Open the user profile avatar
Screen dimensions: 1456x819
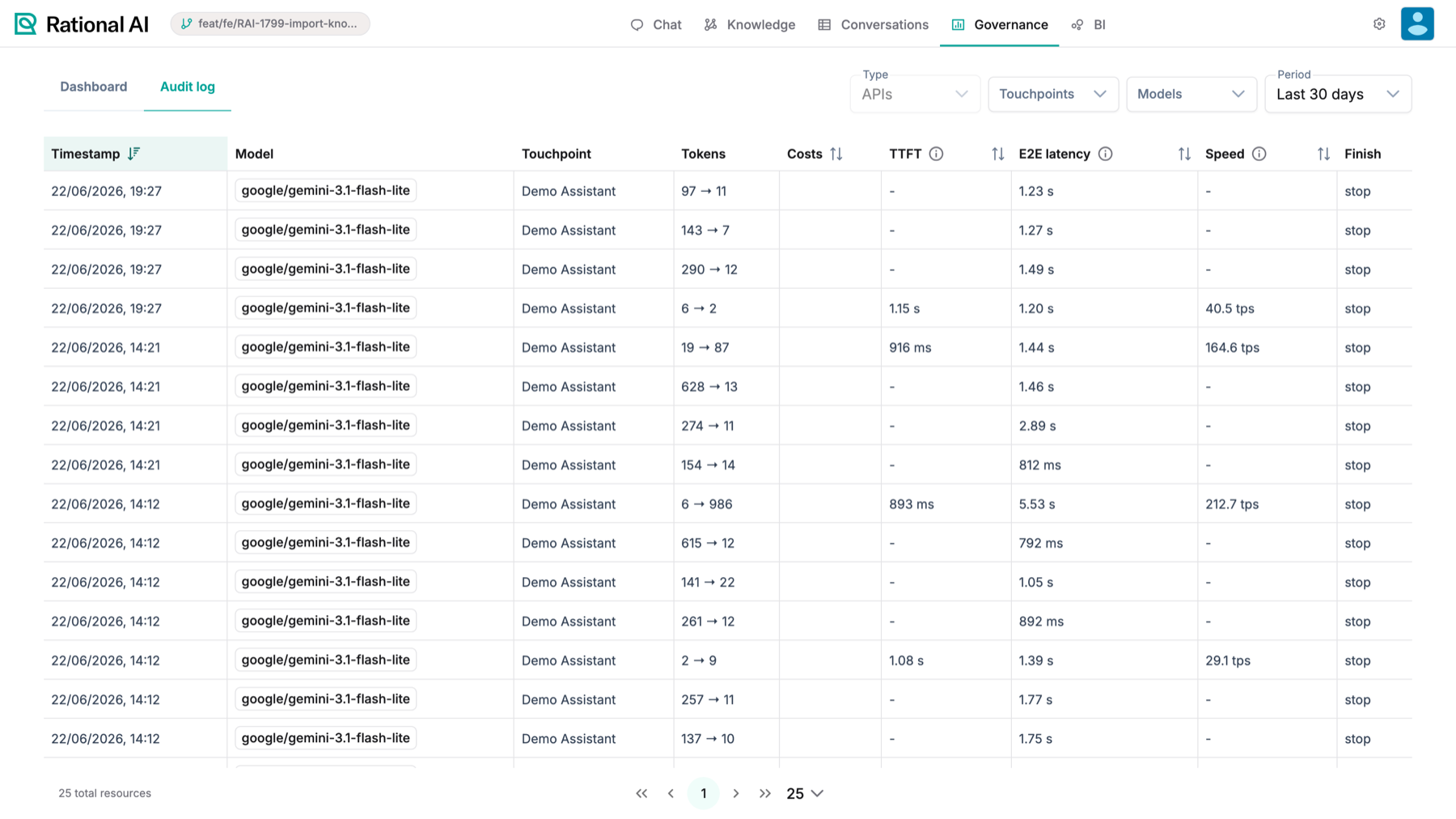pos(1417,23)
